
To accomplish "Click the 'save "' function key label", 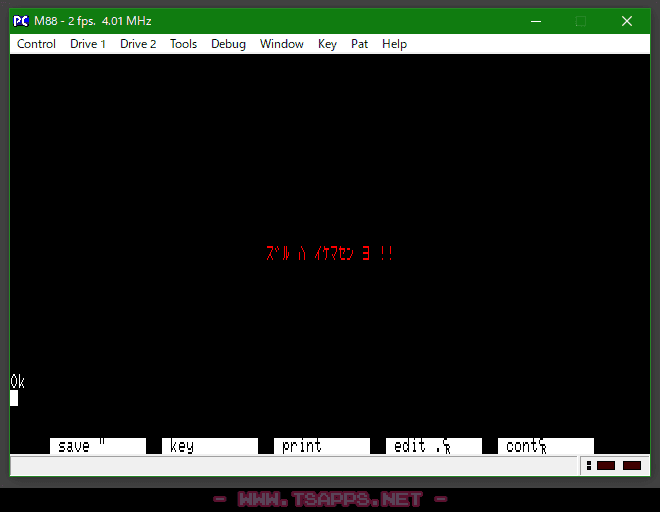I will tap(97, 446).
